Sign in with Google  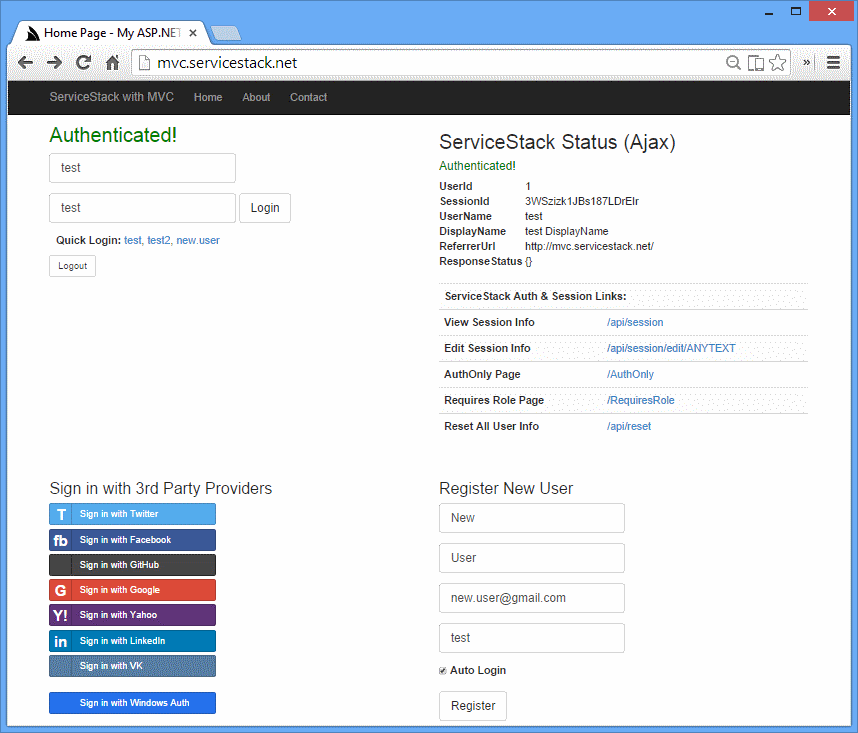pos(131,590)
